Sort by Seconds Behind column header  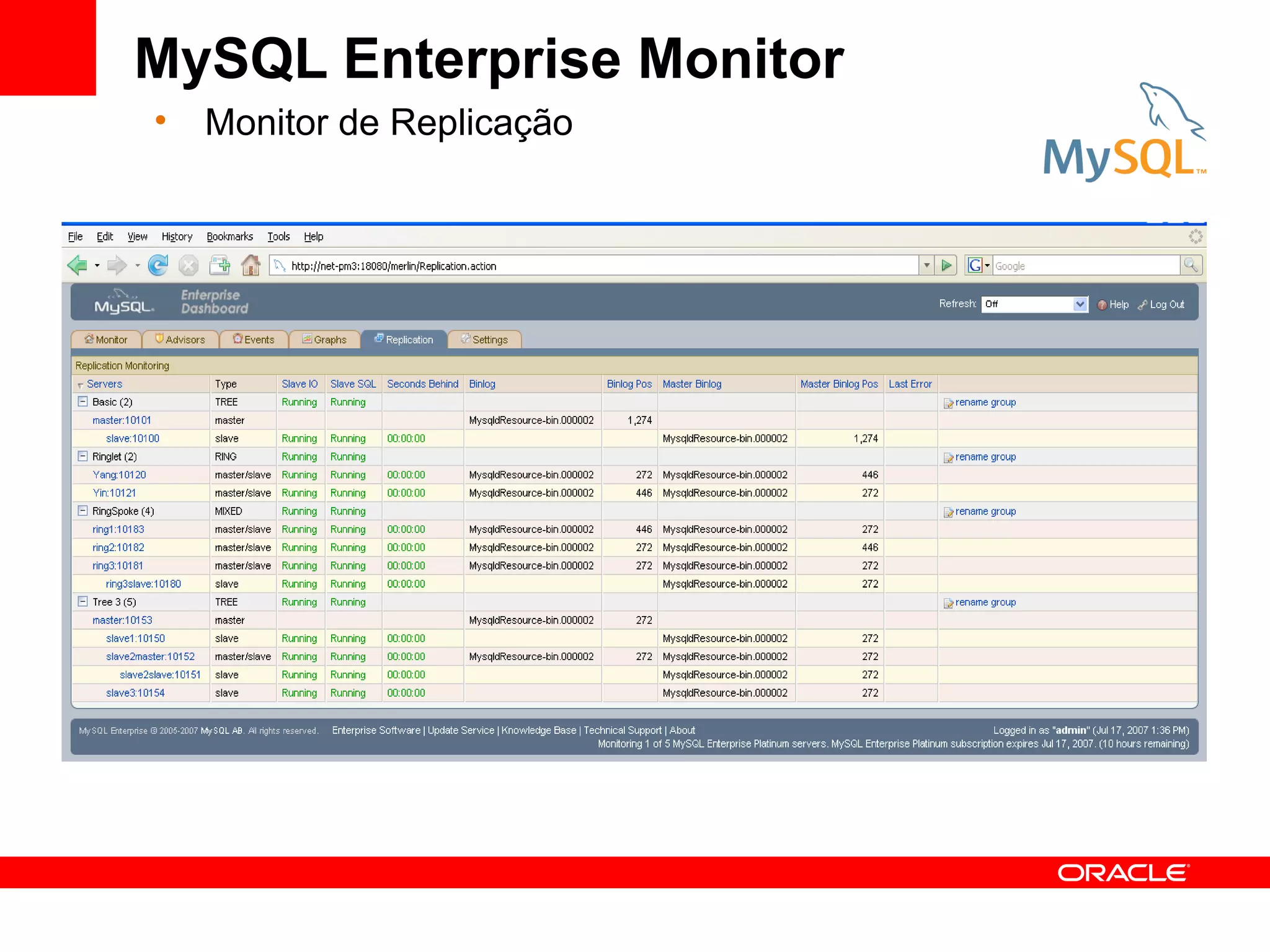(423, 384)
